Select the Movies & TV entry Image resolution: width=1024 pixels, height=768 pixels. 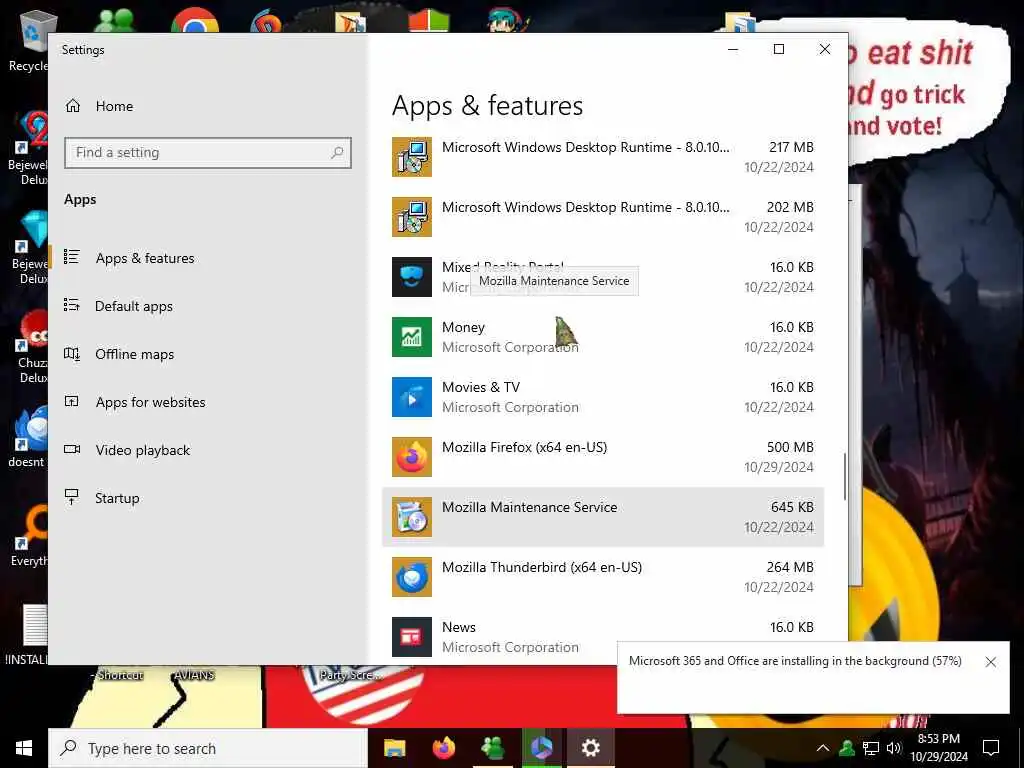click(603, 397)
